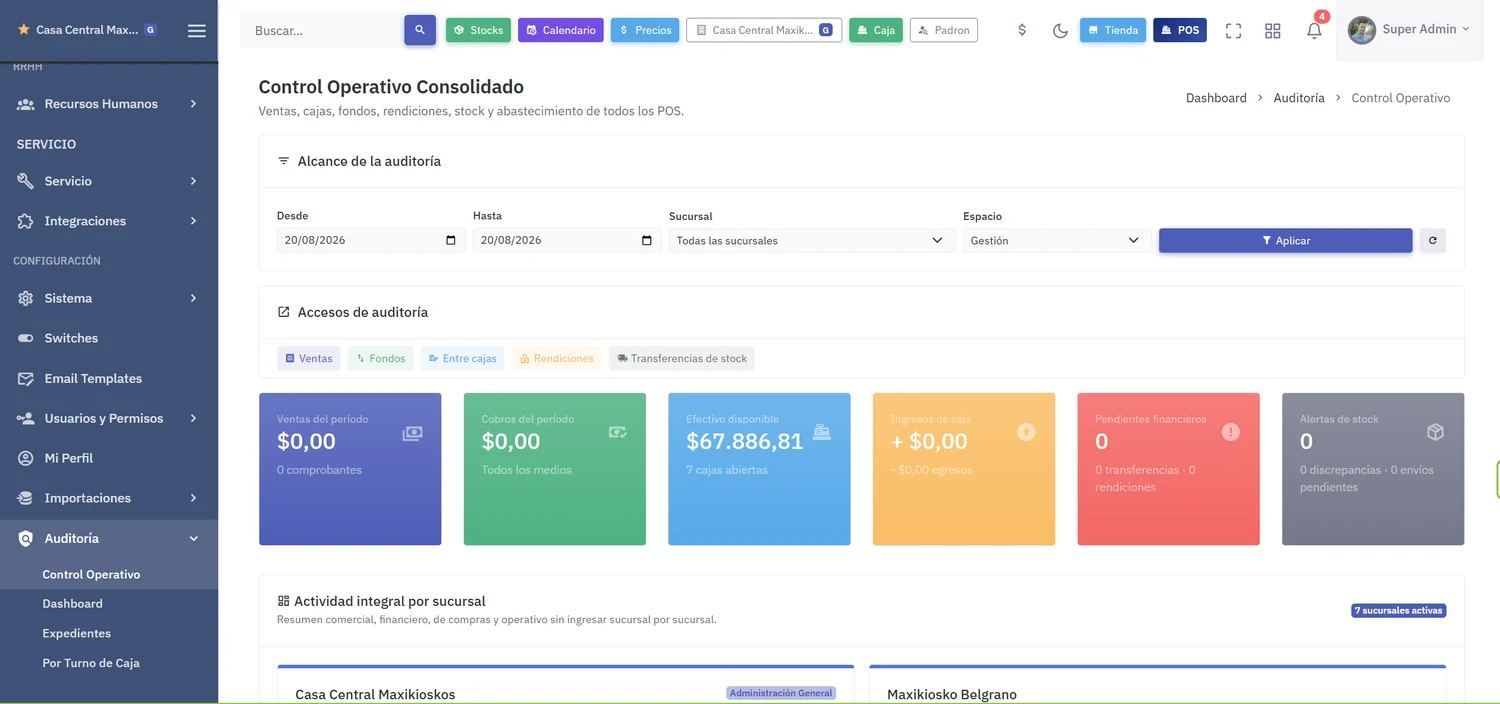Click the up-arrow icon on Ingresos de caja
This screenshot has width=1500, height=704.
tap(1026, 432)
